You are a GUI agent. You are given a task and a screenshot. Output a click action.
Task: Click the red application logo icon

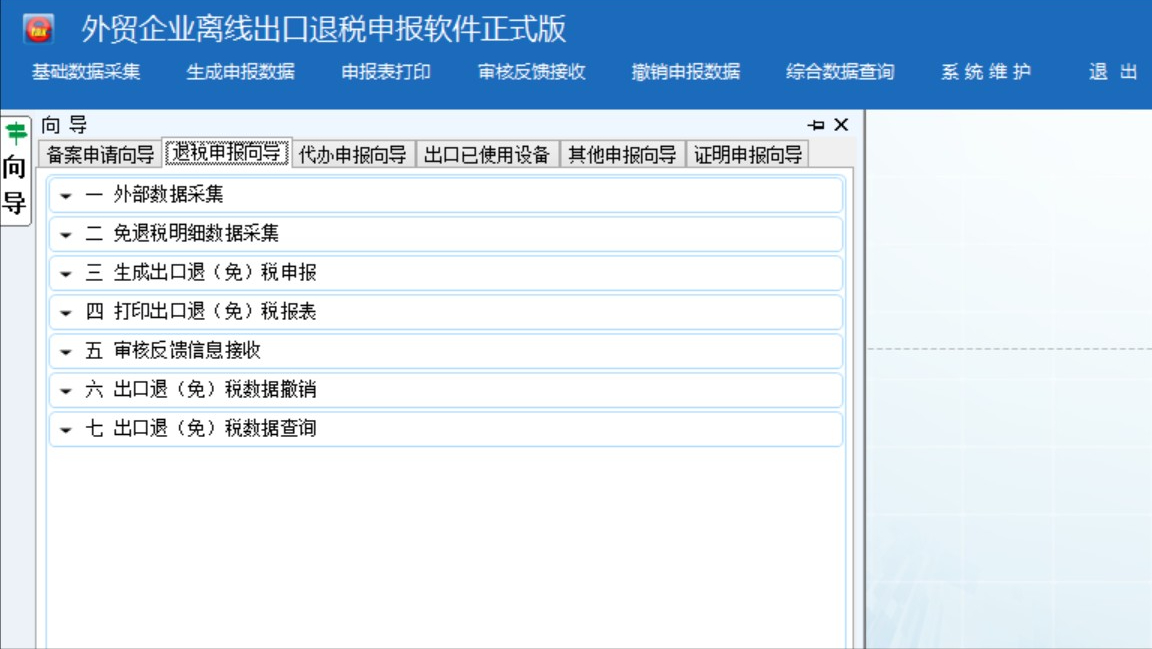click(x=38, y=29)
